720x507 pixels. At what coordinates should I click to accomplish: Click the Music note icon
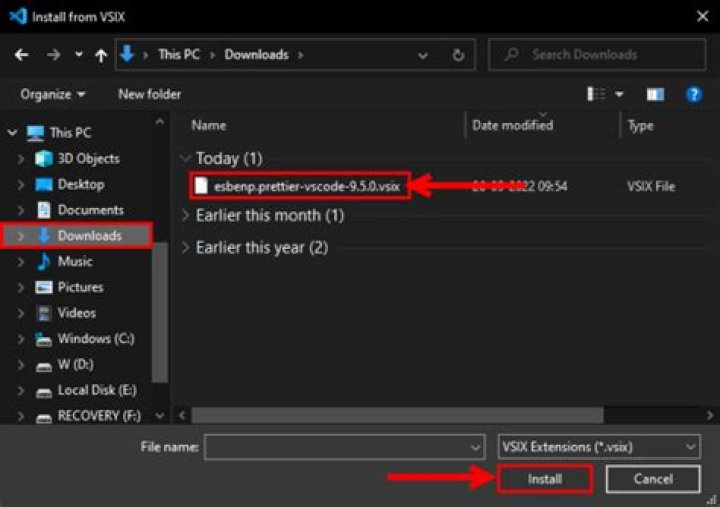[x=44, y=262]
